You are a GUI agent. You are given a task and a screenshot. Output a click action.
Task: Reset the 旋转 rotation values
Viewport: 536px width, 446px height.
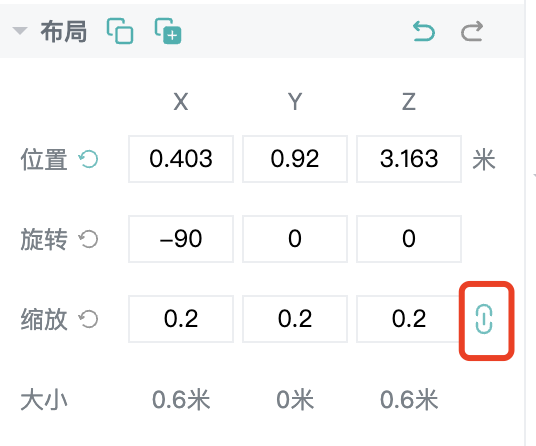[x=88, y=239]
